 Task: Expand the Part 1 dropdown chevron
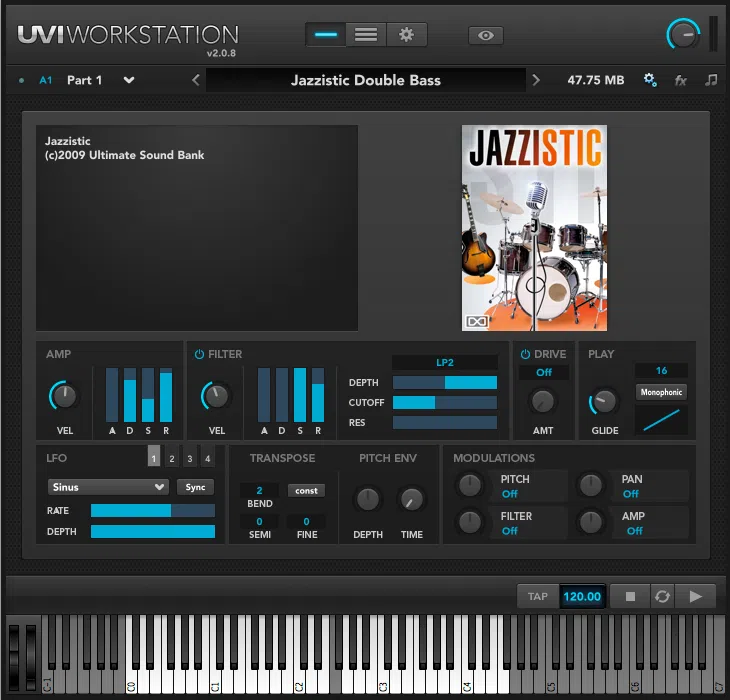129,80
